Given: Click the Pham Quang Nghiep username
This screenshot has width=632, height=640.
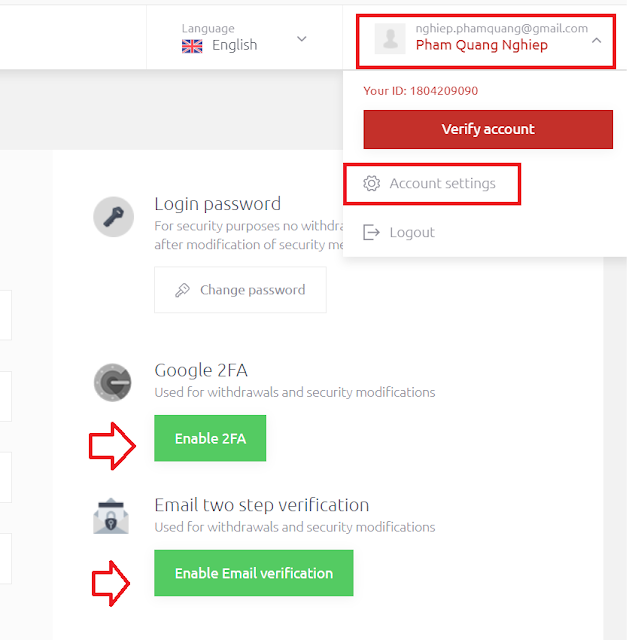Looking at the screenshot, I should click(x=481, y=45).
